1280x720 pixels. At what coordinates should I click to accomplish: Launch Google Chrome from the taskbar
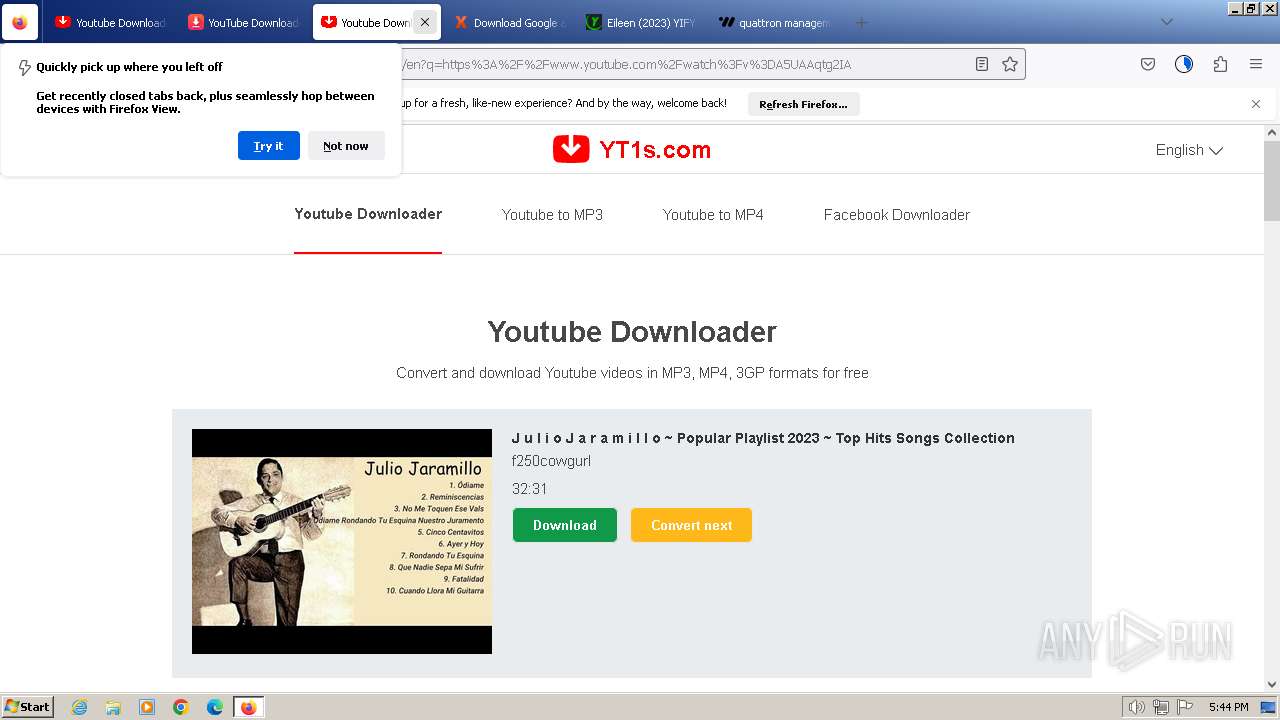(x=181, y=707)
